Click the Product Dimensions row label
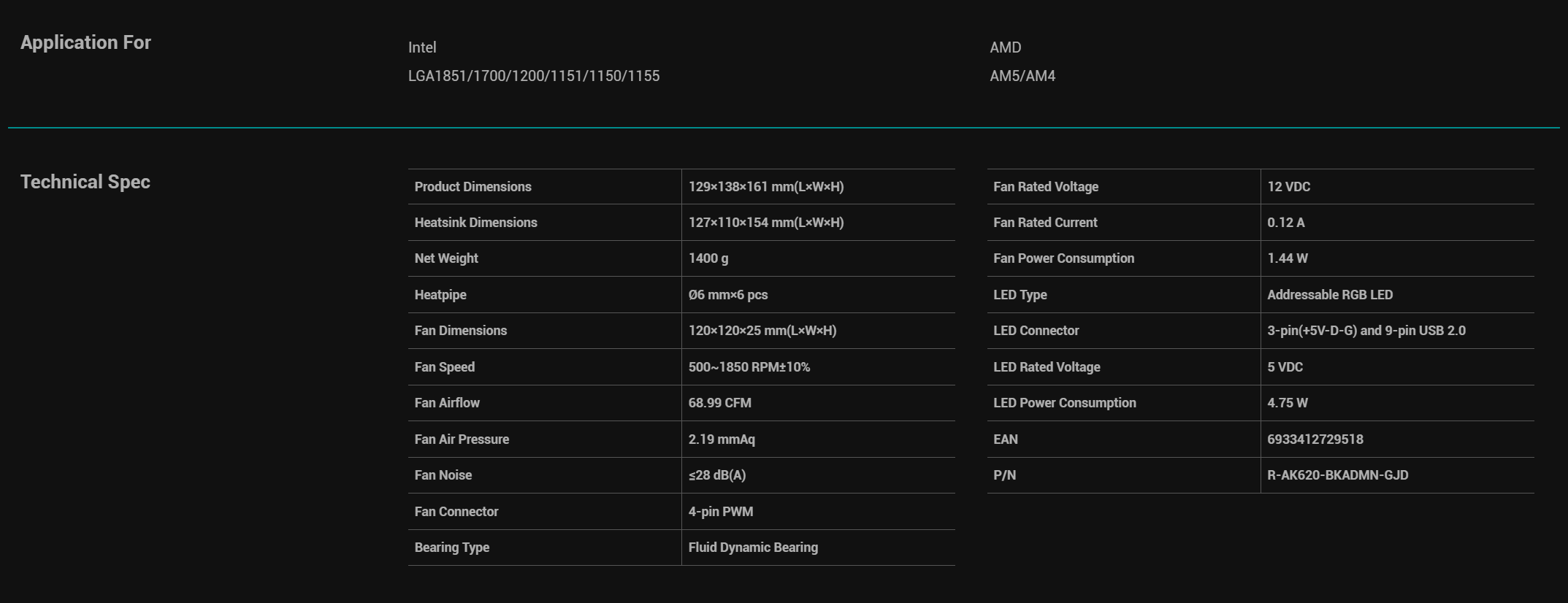 coord(473,187)
